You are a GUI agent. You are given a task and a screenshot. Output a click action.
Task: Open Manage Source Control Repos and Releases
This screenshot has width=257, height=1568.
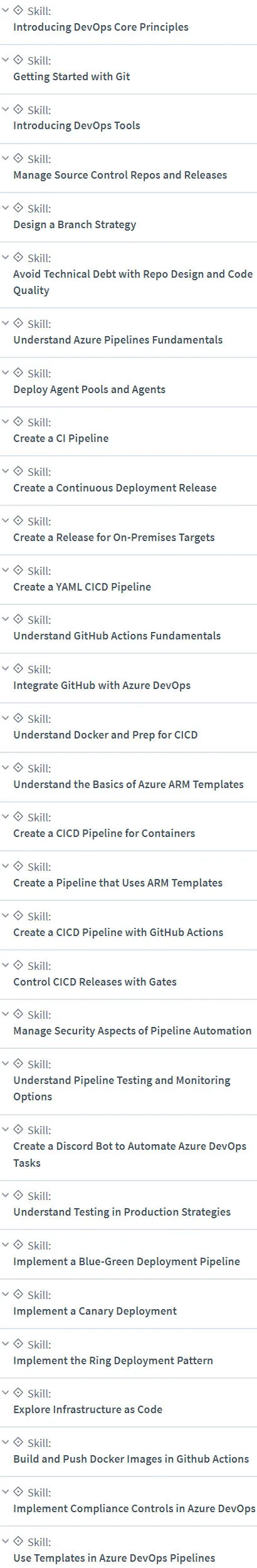[120, 175]
